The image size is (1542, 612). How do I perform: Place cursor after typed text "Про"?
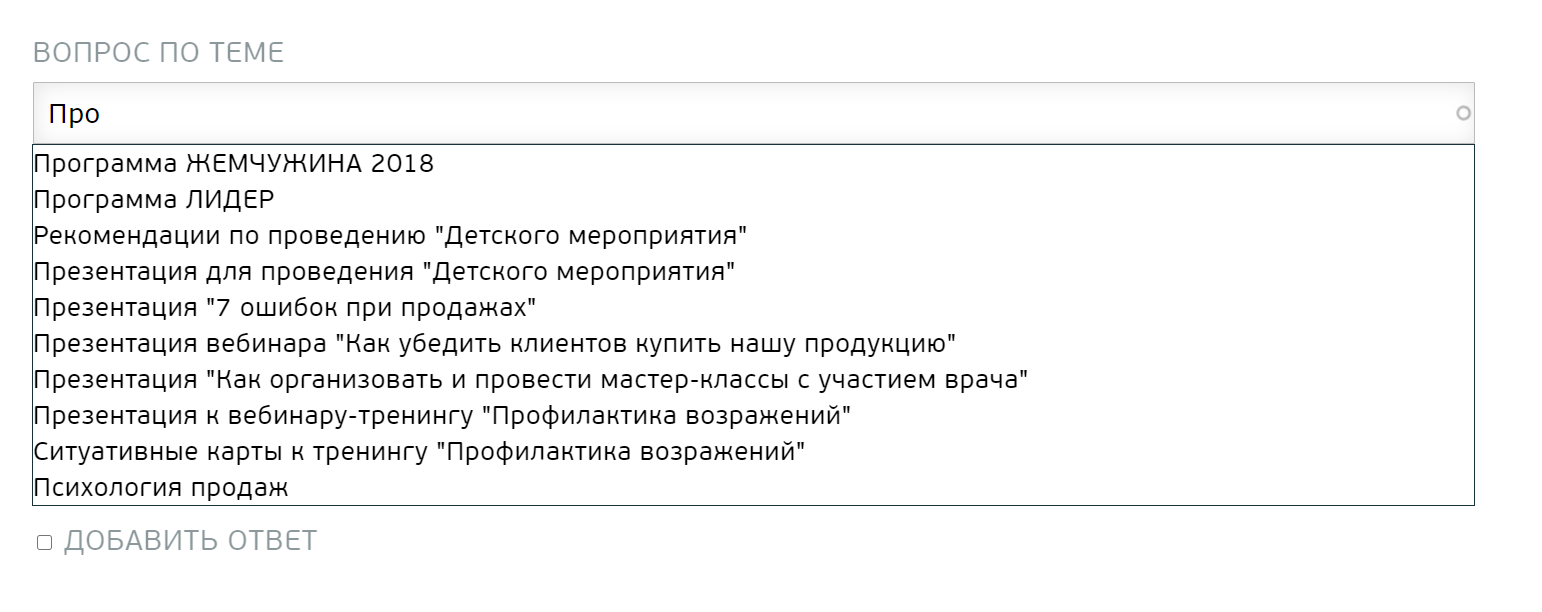pos(102,114)
